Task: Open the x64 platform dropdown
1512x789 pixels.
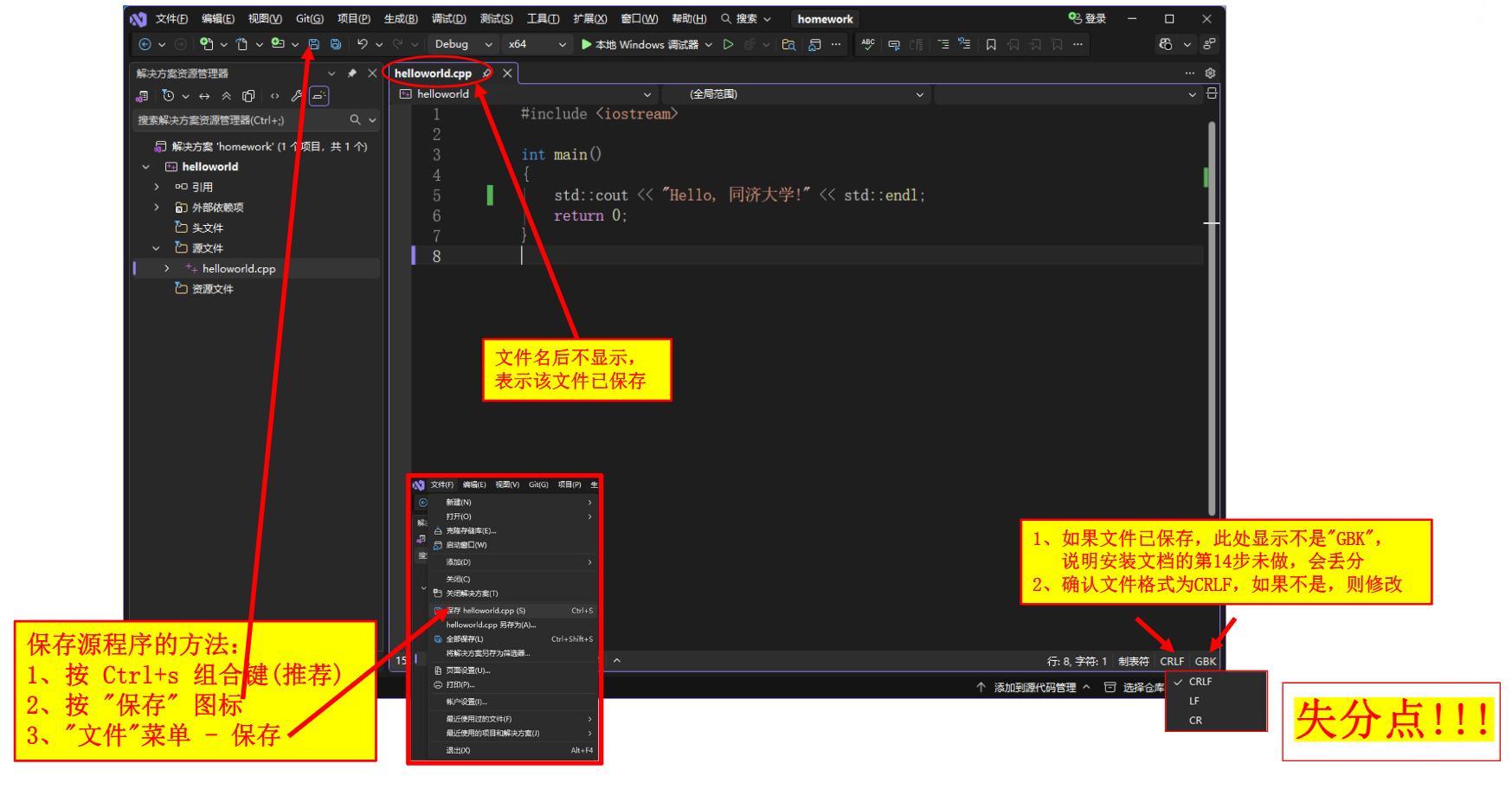Action: tap(537, 44)
